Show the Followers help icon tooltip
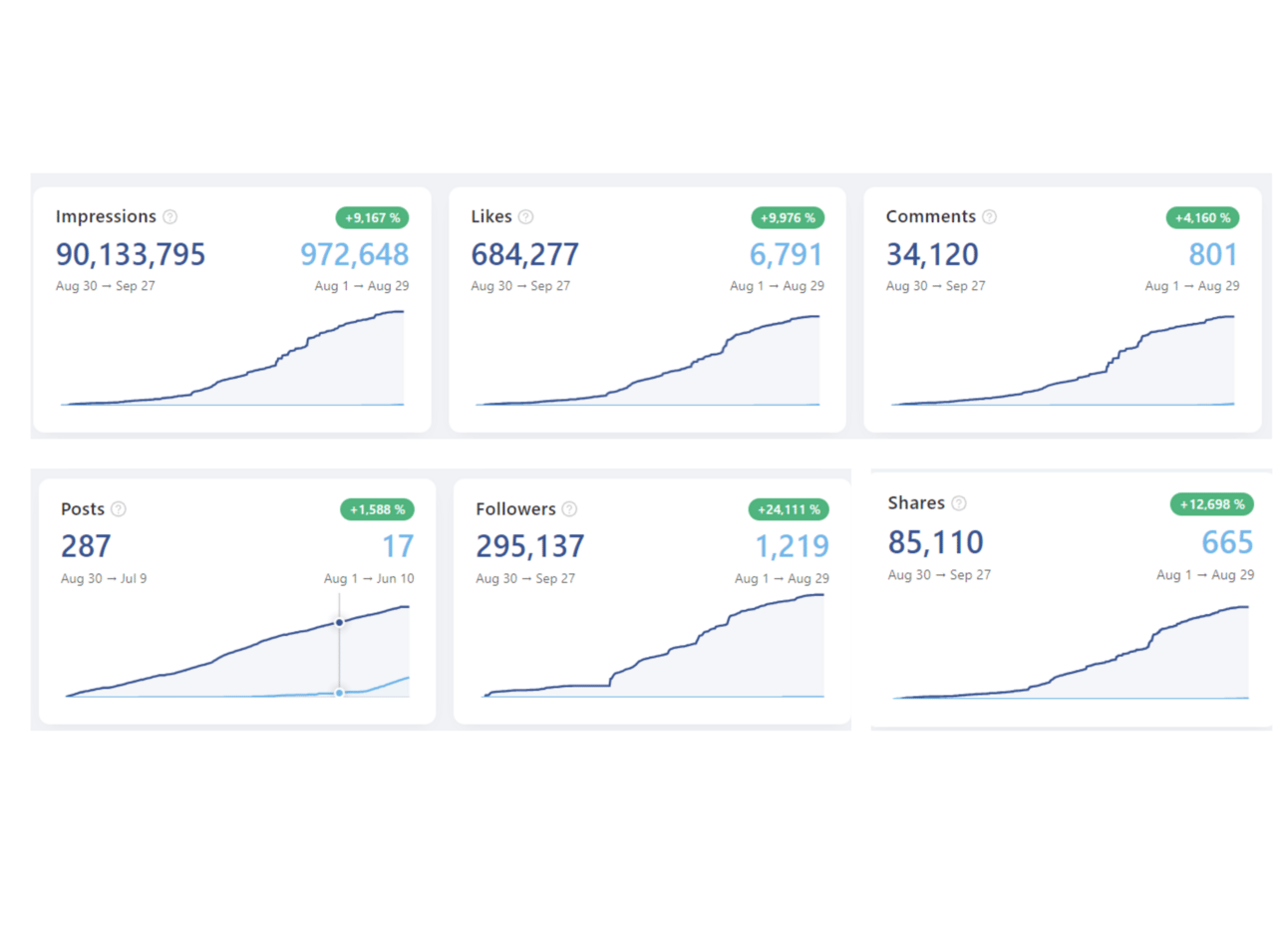The width and height of the screenshot is (1288, 937). (x=569, y=509)
